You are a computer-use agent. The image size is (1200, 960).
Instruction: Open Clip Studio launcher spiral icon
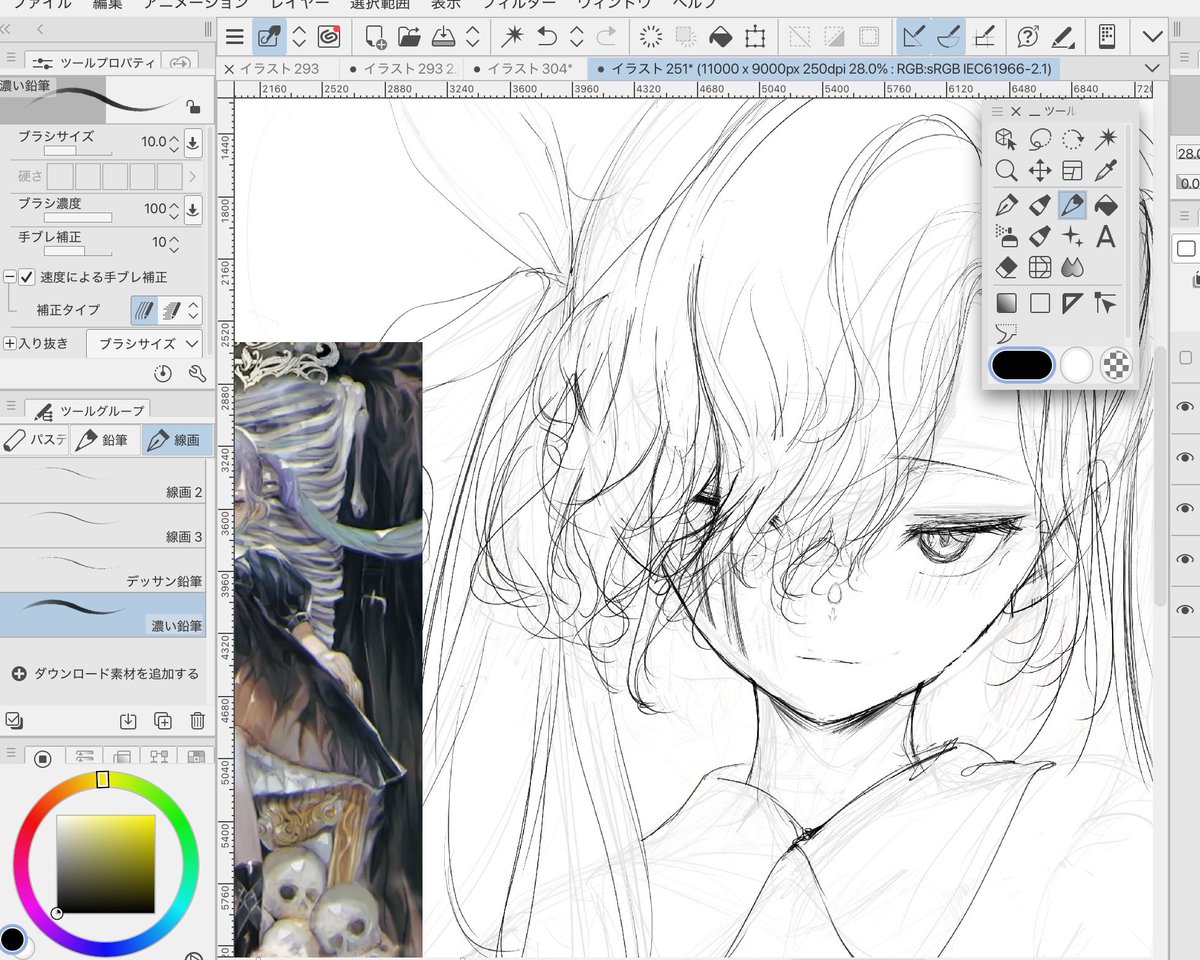pyautogui.click(x=327, y=37)
